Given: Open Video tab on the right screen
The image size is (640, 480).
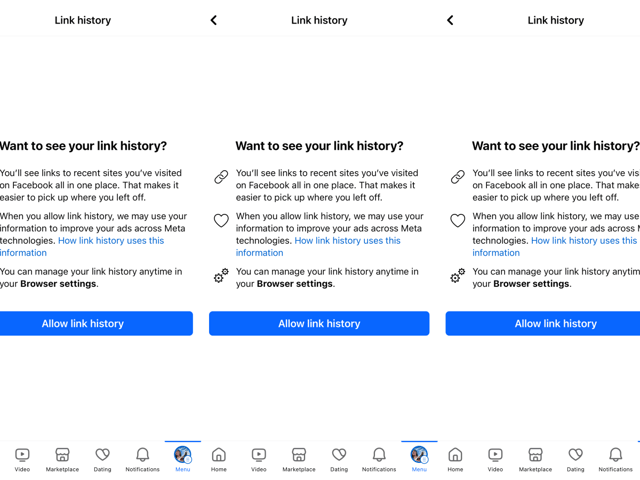Looking at the screenshot, I should pyautogui.click(x=495, y=459).
